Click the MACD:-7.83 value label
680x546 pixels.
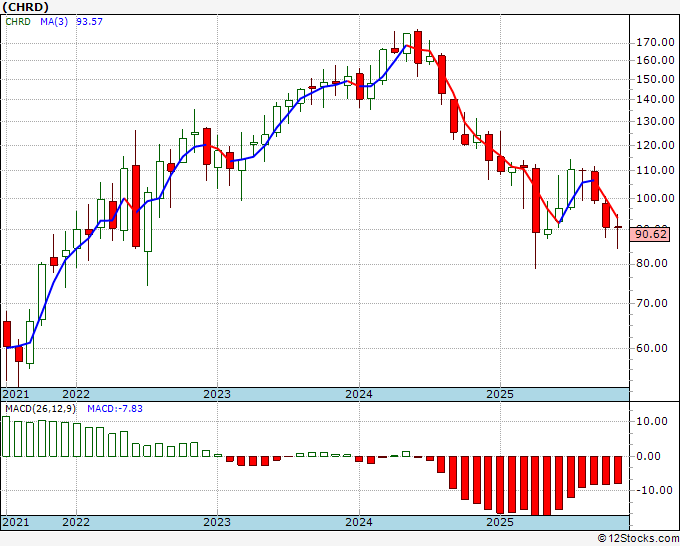click(115, 409)
